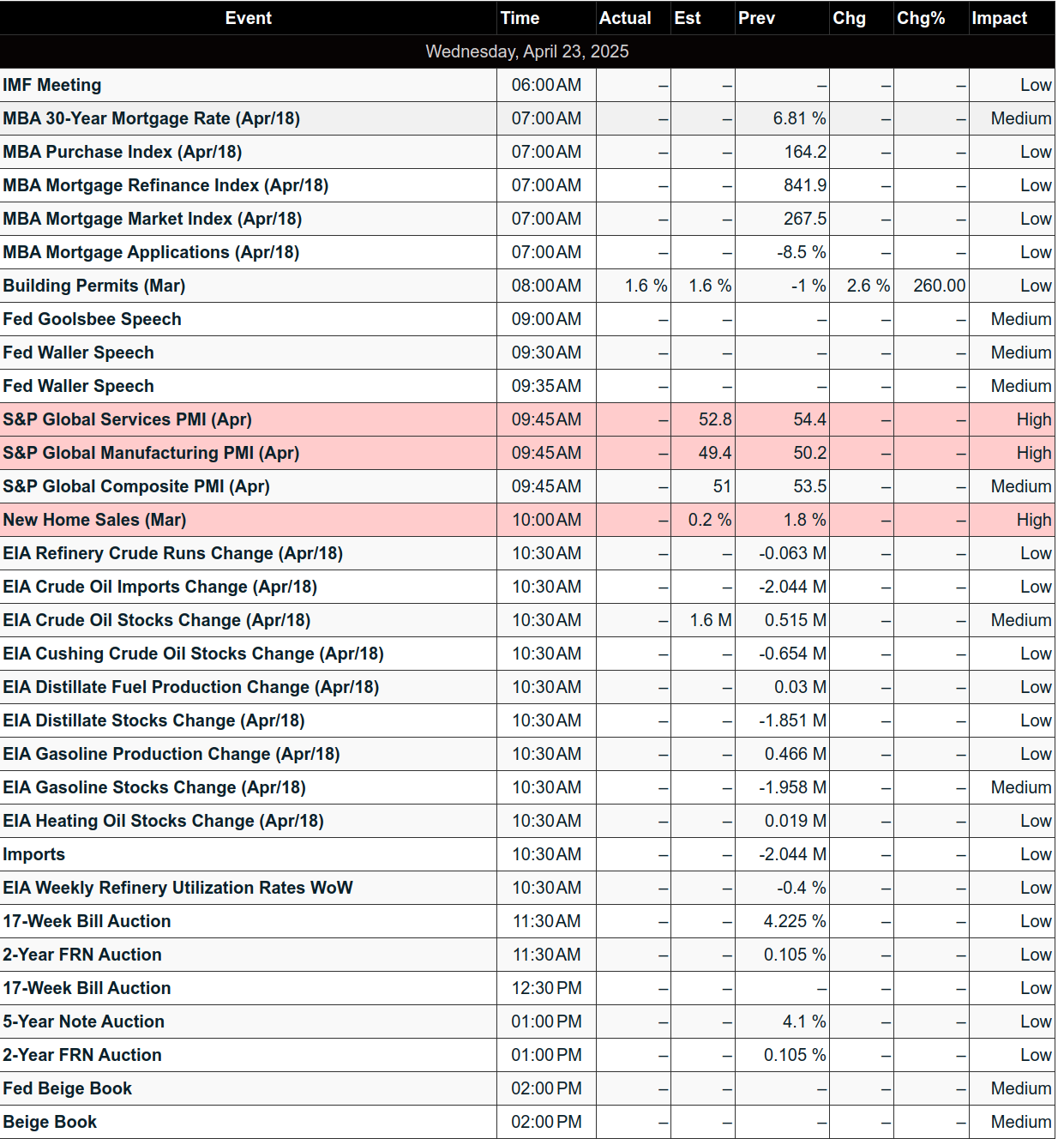Open EIA Crude Oil Stocks Change event
The height and width of the screenshot is (1139, 1064).
click(x=156, y=620)
